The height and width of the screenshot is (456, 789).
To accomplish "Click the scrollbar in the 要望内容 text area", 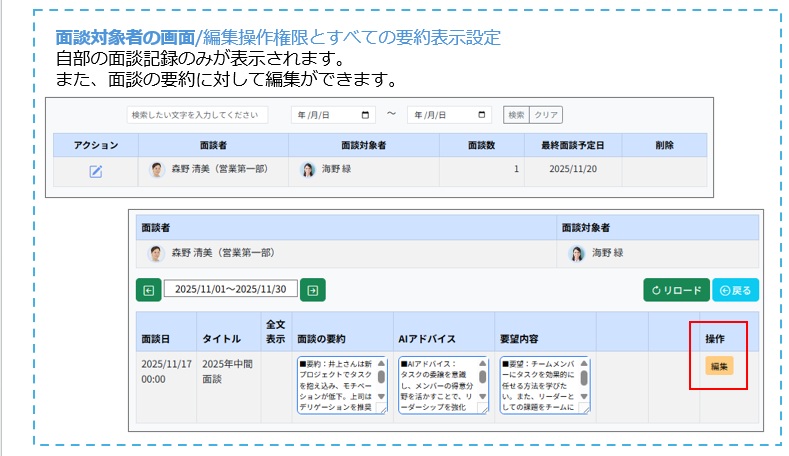I will 584,377.
